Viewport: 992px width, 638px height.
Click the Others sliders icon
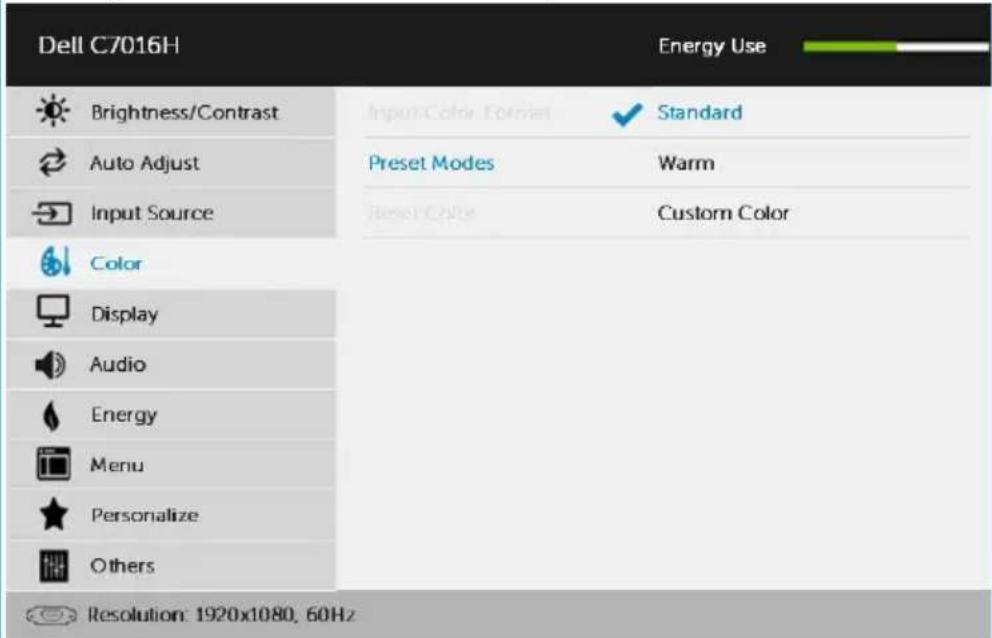[x=54, y=565]
